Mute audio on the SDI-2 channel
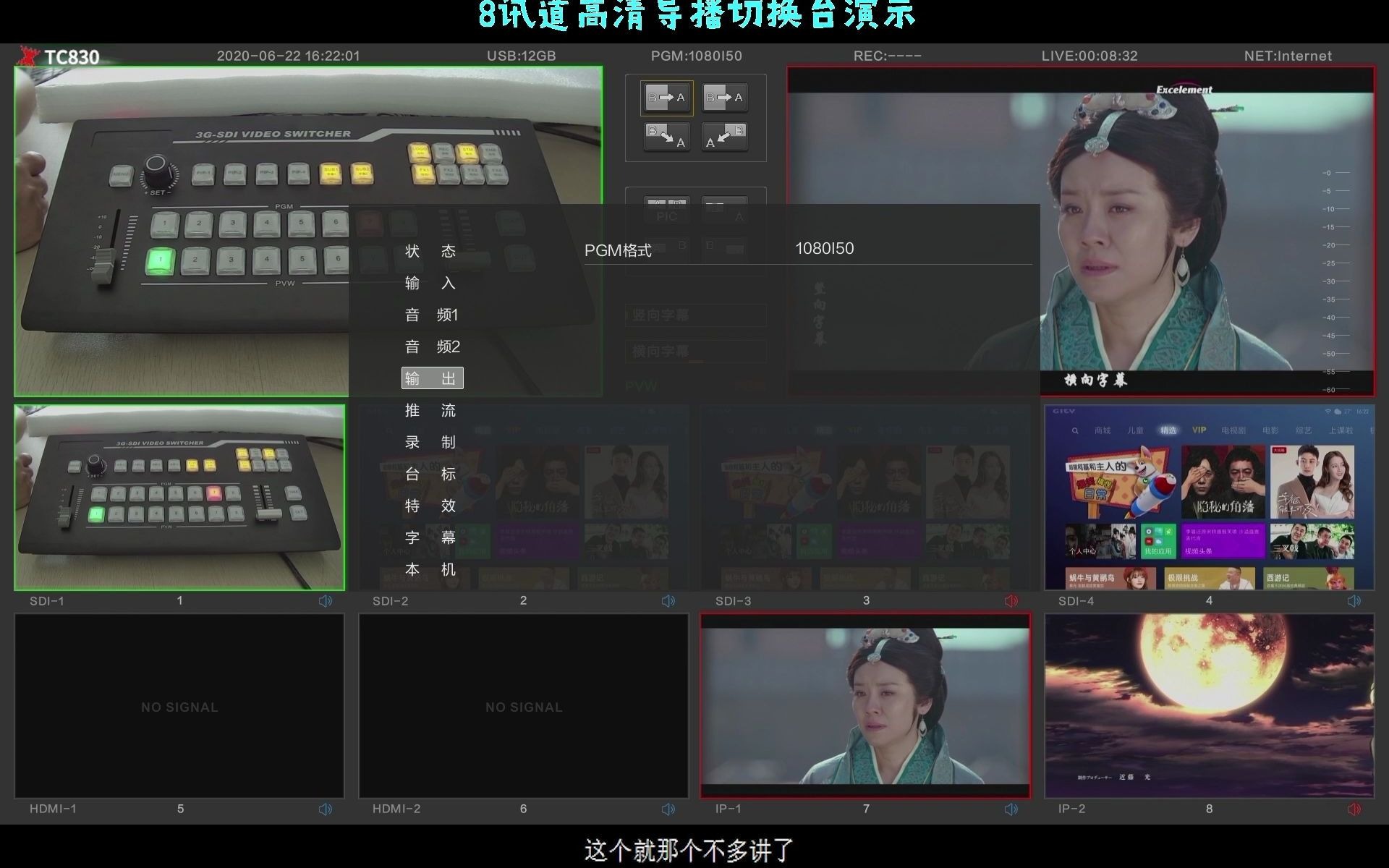The width and height of the screenshot is (1389, 868). coord(668,601)
